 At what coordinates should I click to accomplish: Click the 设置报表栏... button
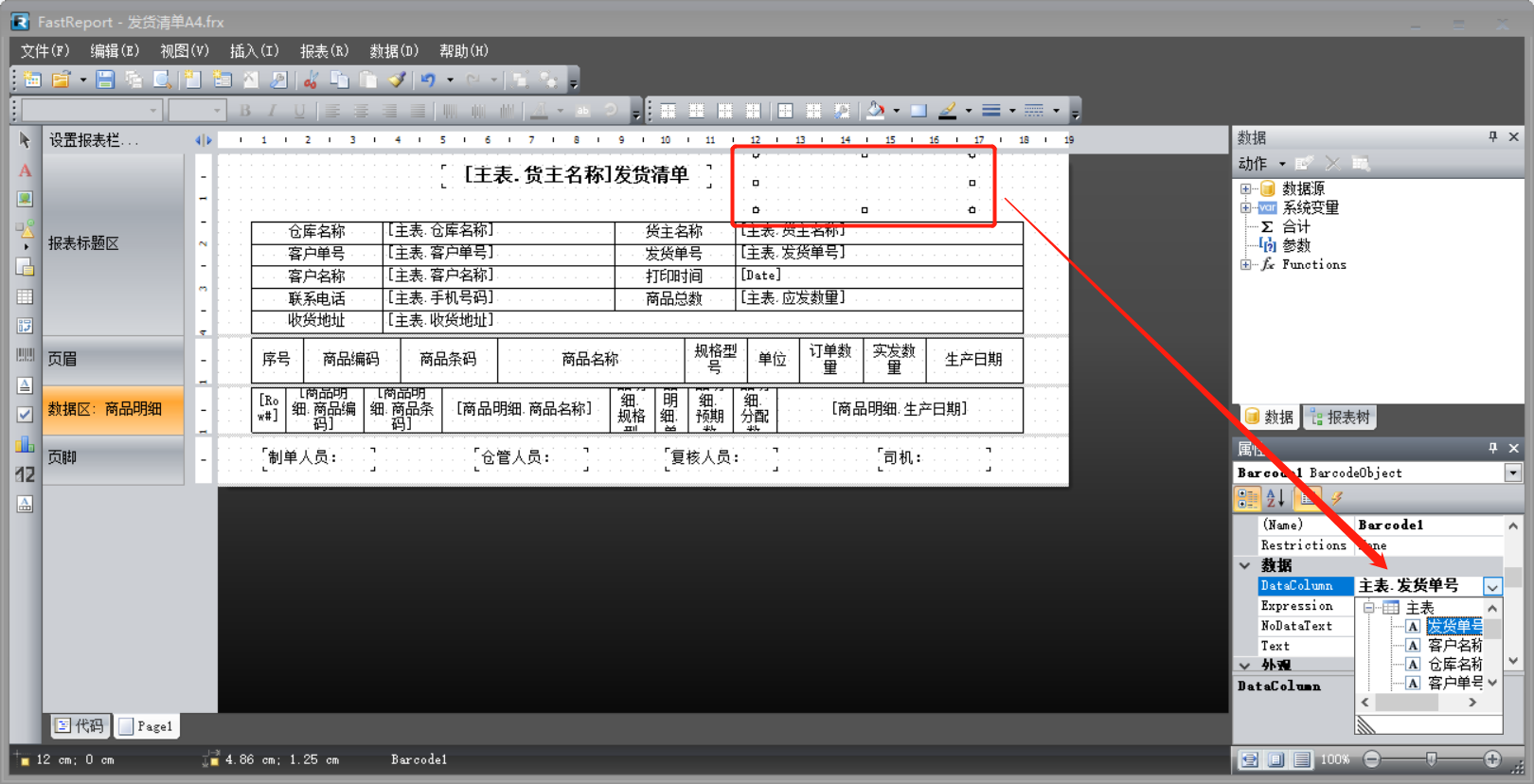[x=94, y=140]
